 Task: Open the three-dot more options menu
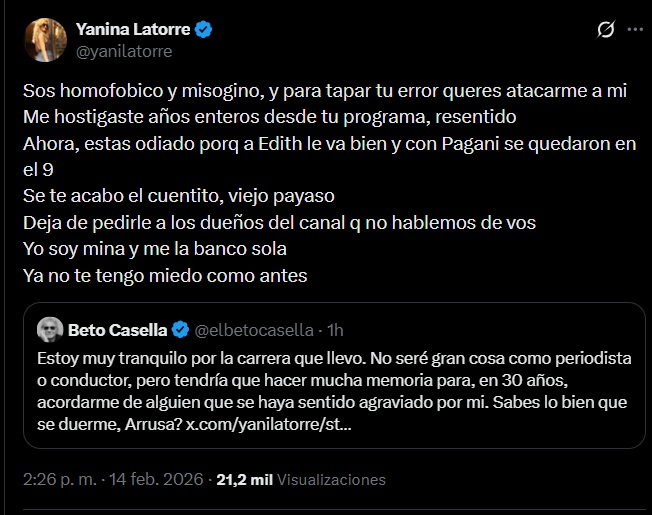[x=634, y=30]
